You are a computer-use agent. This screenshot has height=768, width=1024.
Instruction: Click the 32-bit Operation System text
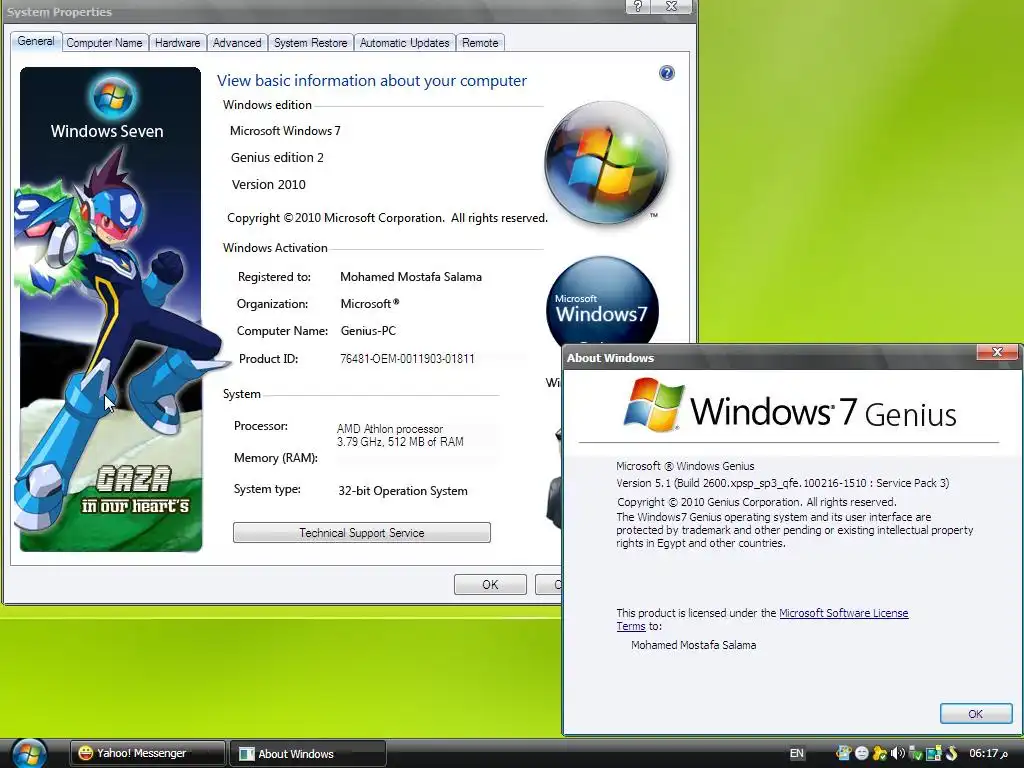click(403, 491)
